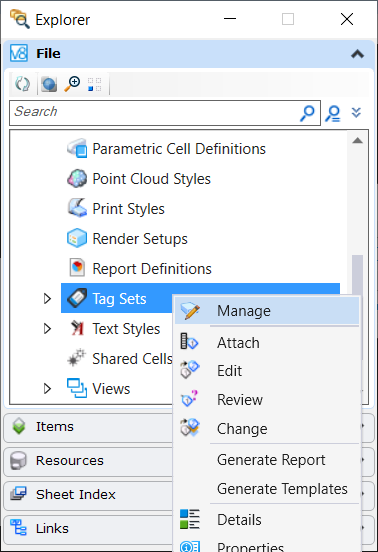The height and width of the screenshot is (552, 378).
Task: Click the refresh icon in File toolbar
Action: (23, 84)
